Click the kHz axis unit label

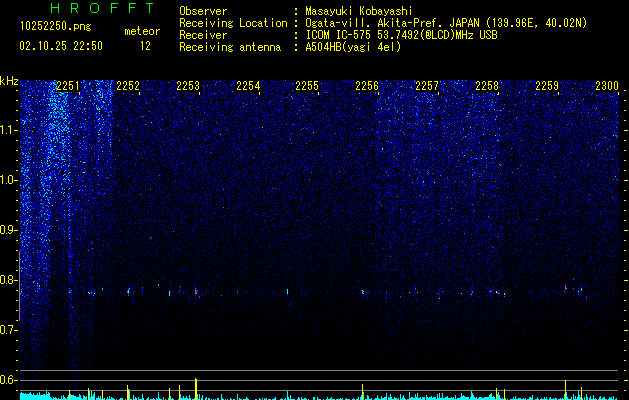[9, 81]
